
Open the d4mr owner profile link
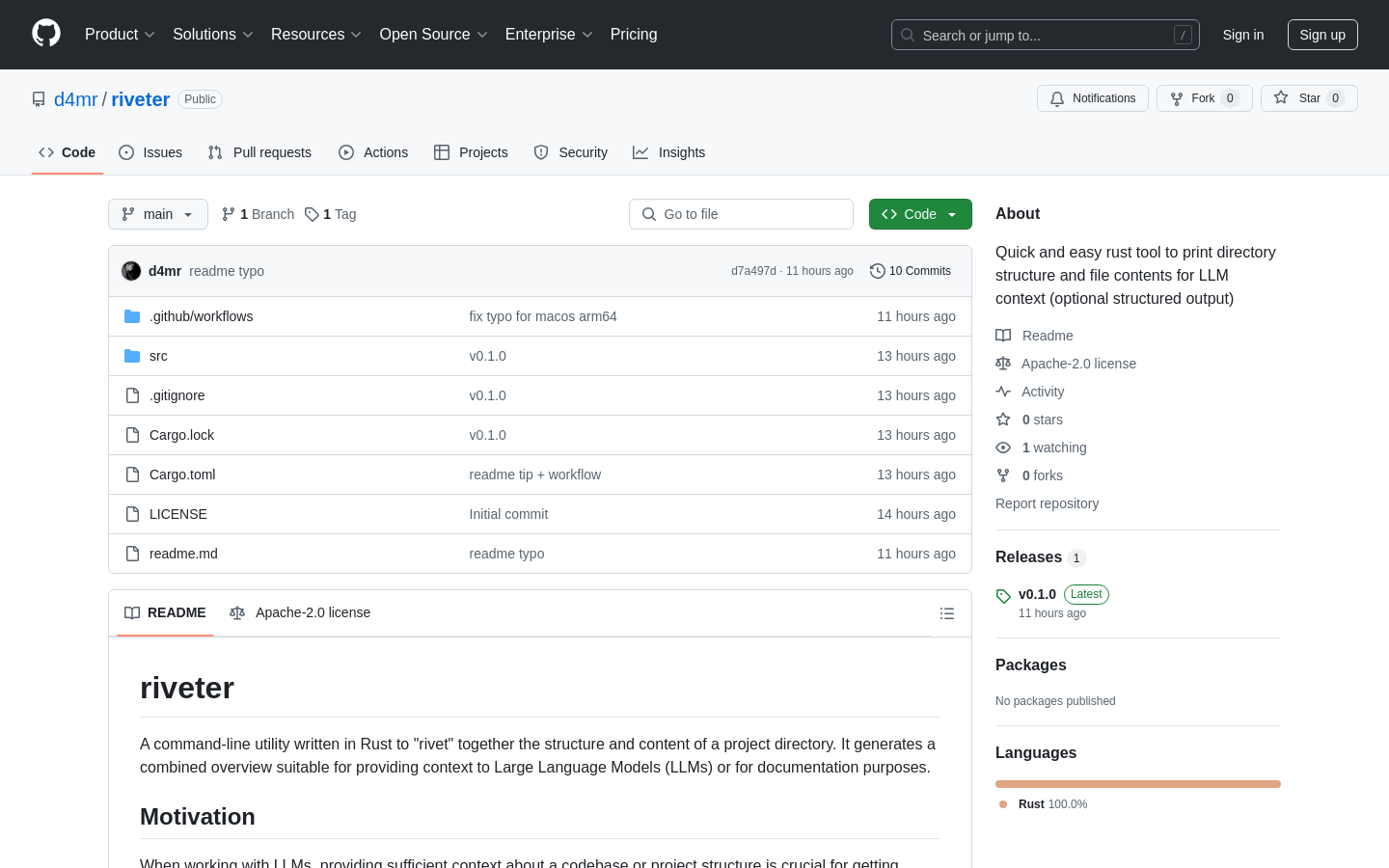(76, 99)
